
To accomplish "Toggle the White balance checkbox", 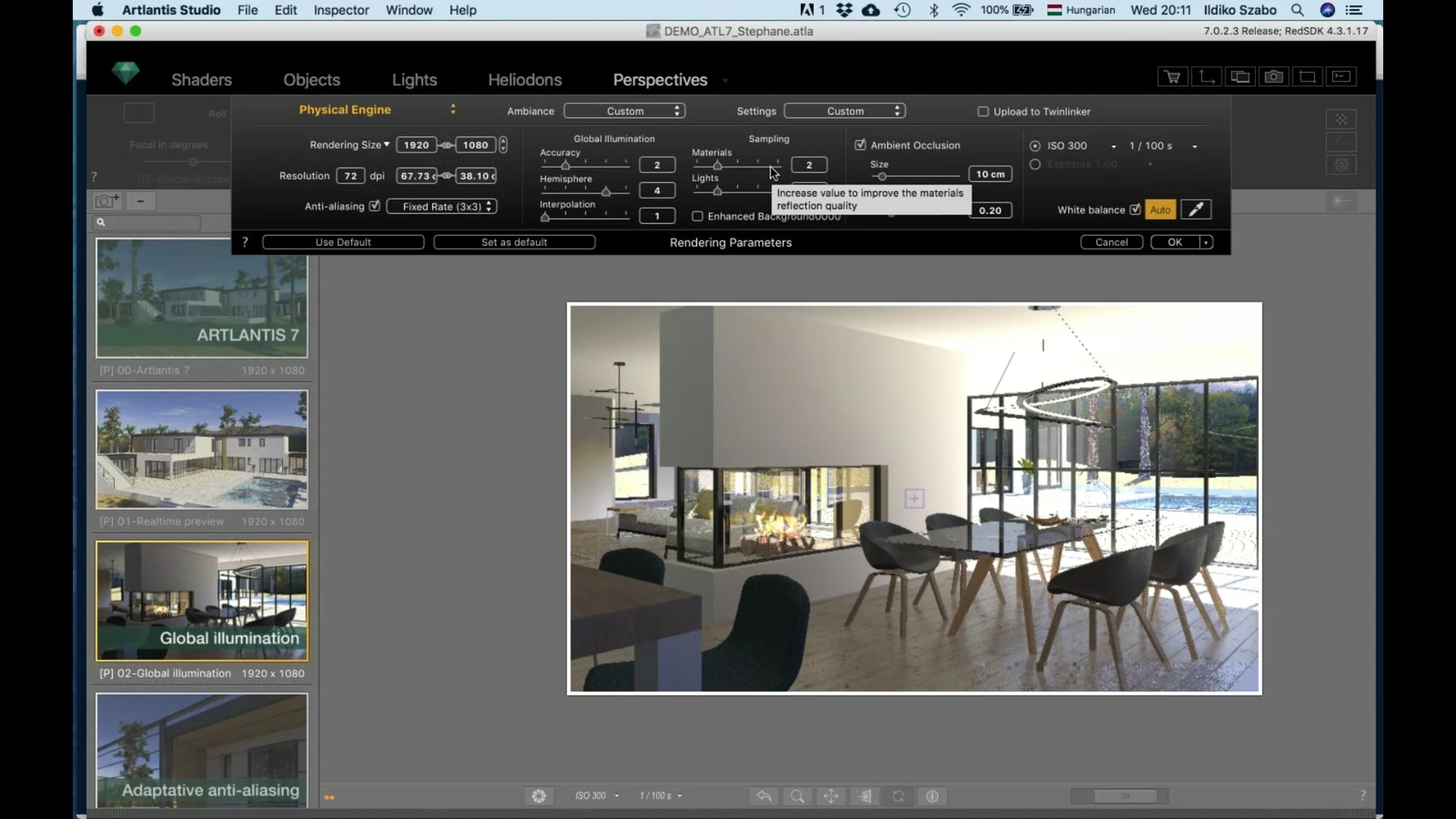I will pos(1135,210).
